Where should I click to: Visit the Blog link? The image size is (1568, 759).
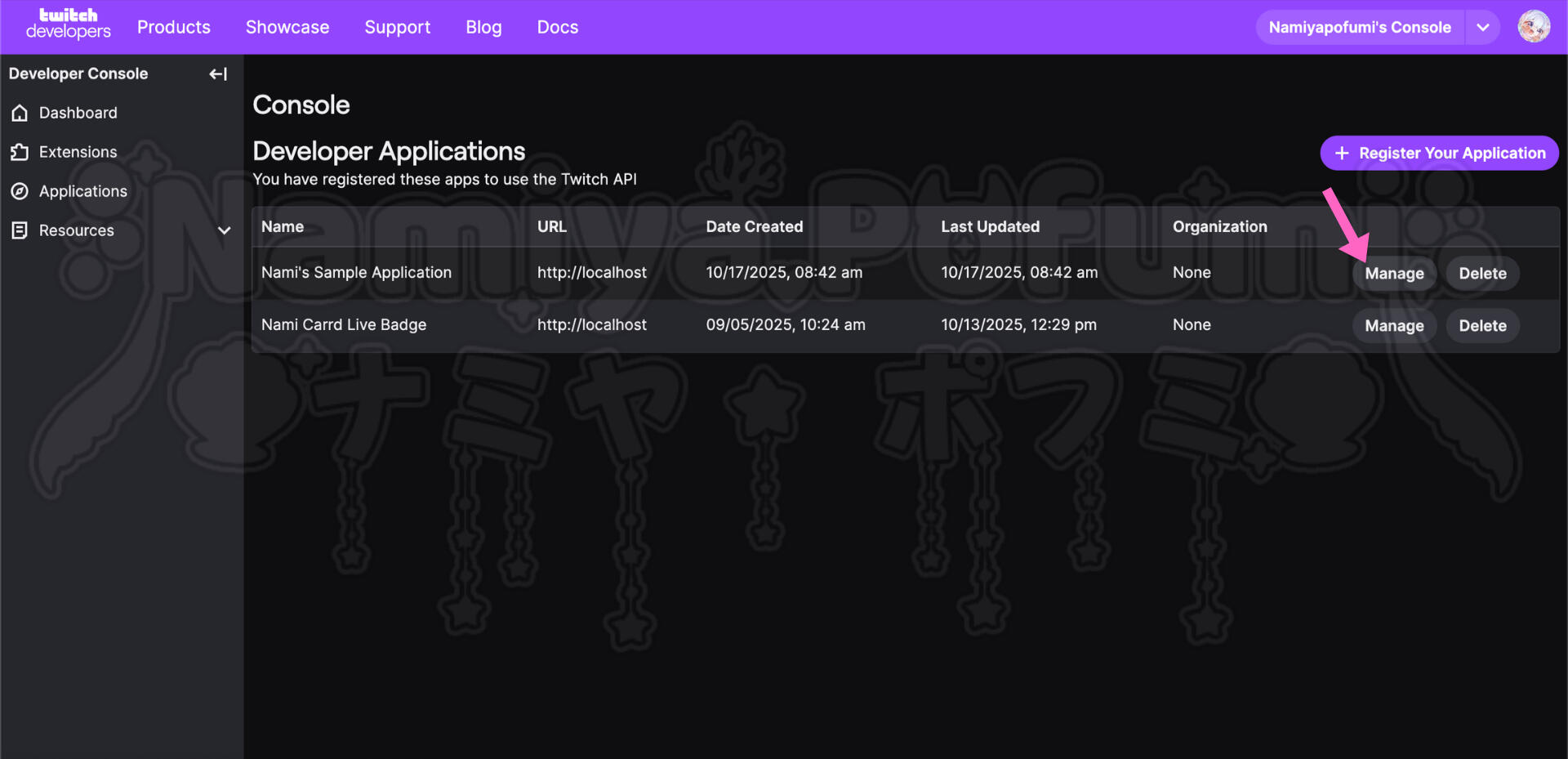point(483,28)
